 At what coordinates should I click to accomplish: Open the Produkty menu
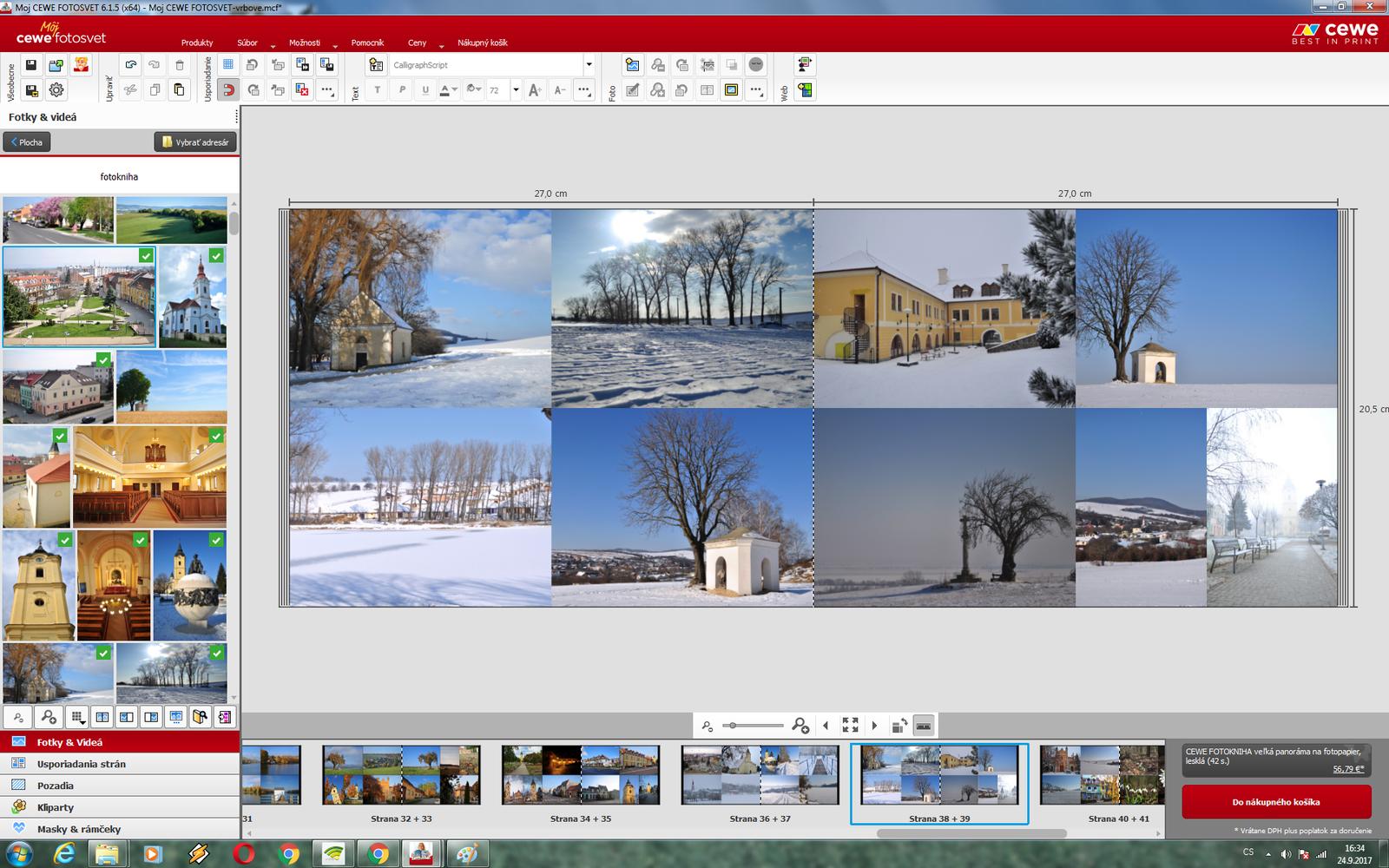pyautogui.click(x=197, y=43)
